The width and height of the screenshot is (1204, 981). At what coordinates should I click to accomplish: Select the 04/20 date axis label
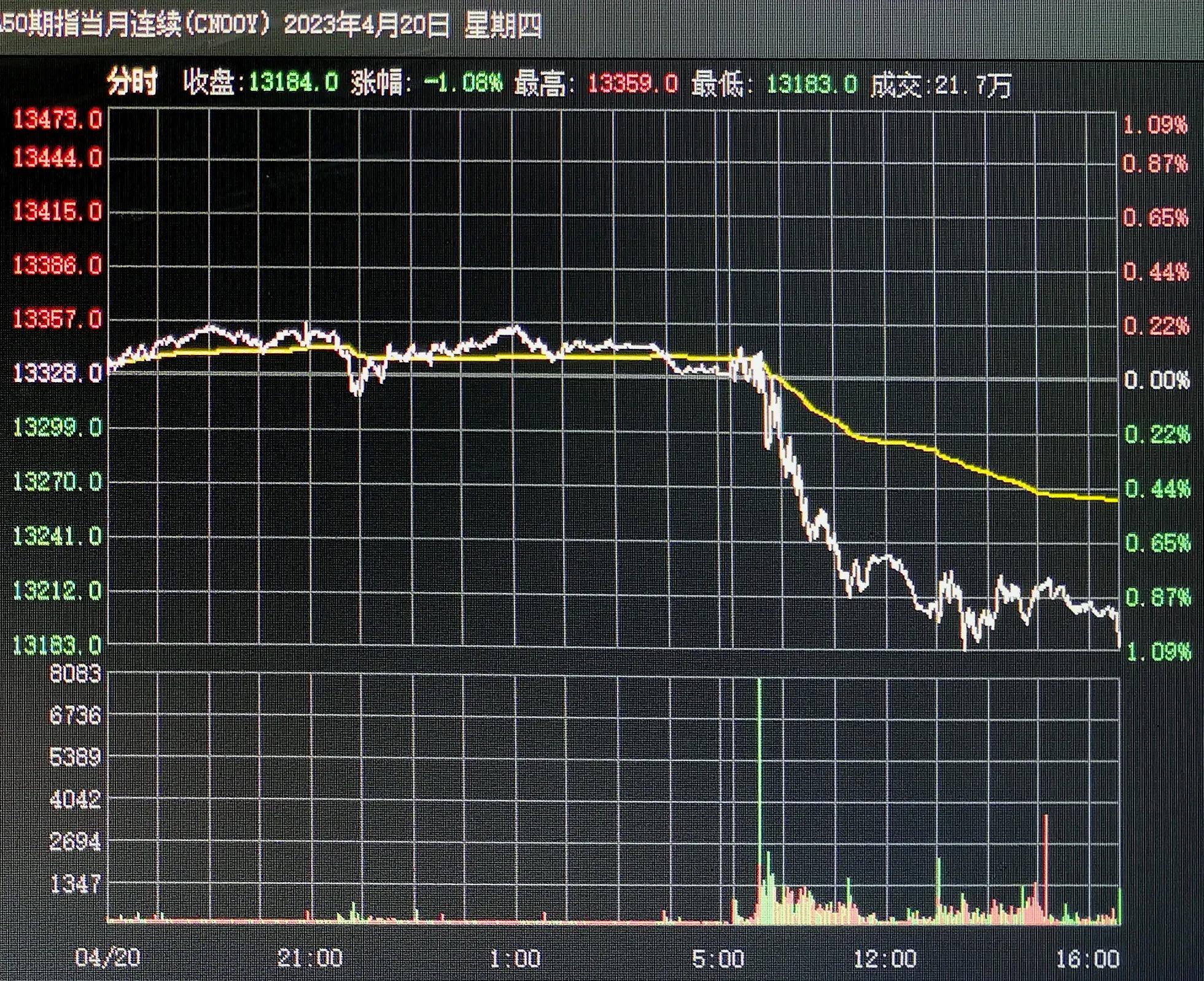(x=107, y=958)
